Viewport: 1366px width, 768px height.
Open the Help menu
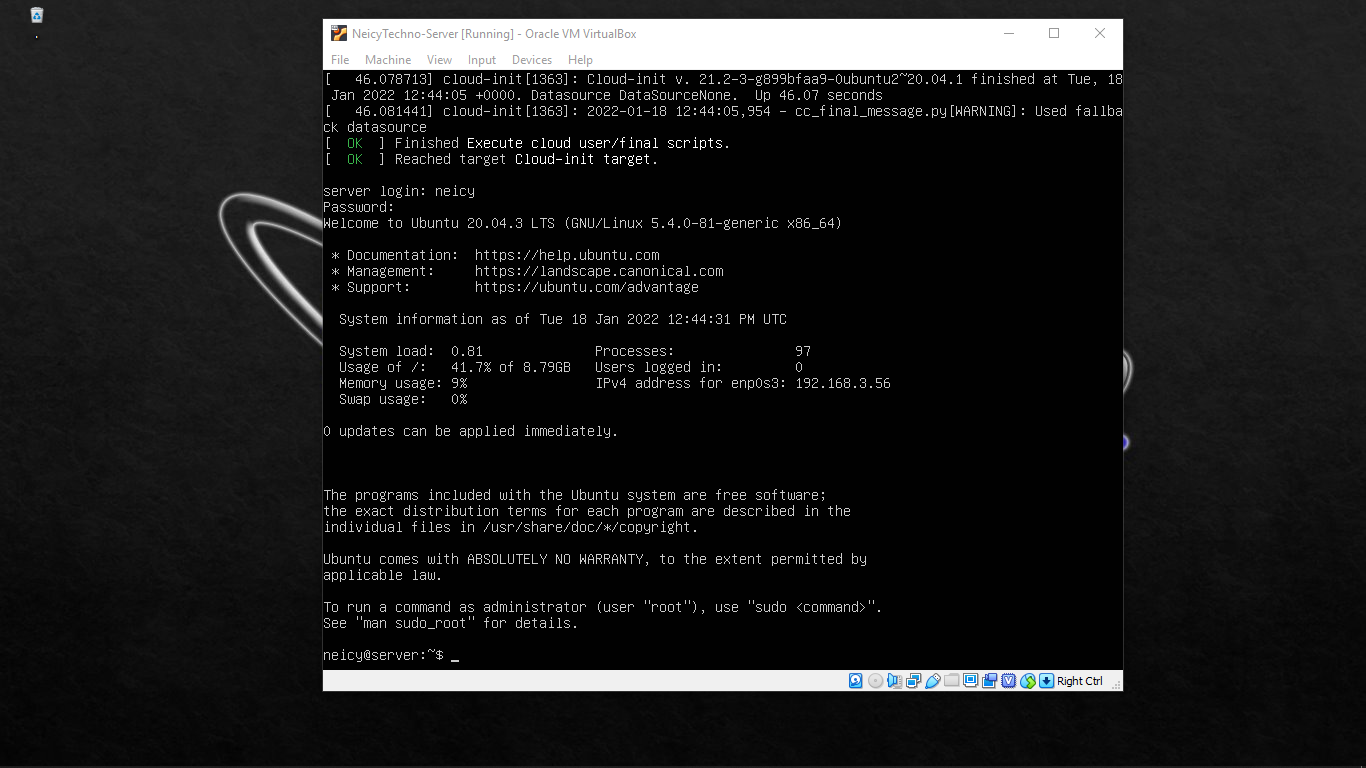point(580,60)
